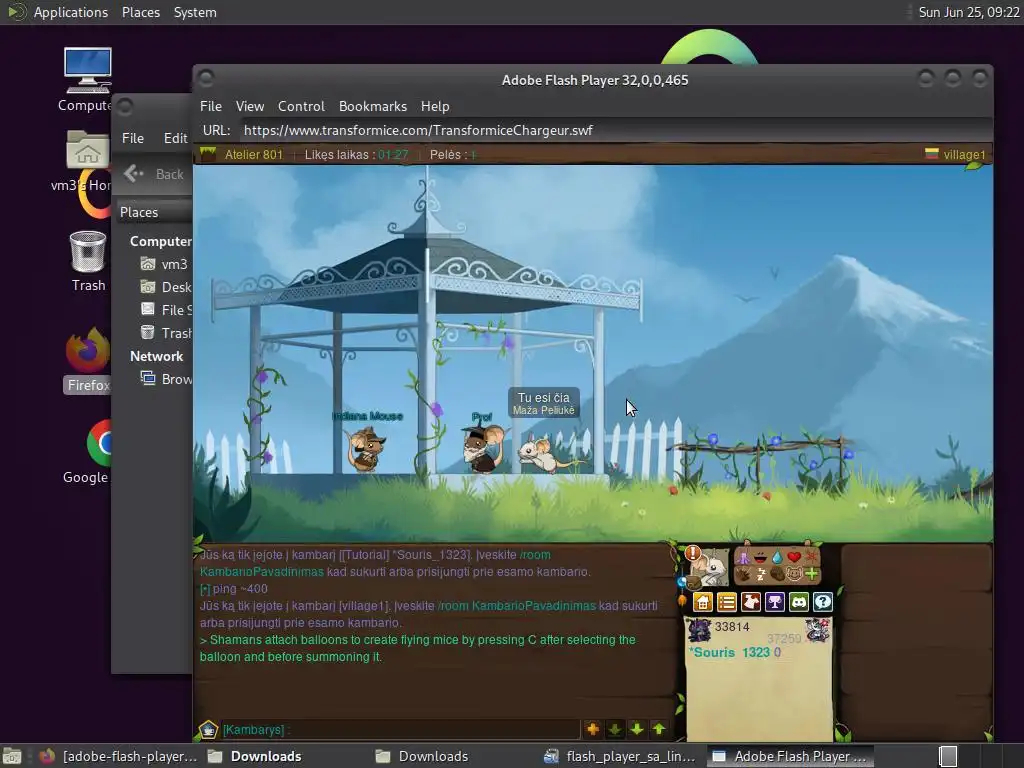Open the Trash desktop icon
The width and height of the screenshot is (1024, 768).
tap(88, 261)
